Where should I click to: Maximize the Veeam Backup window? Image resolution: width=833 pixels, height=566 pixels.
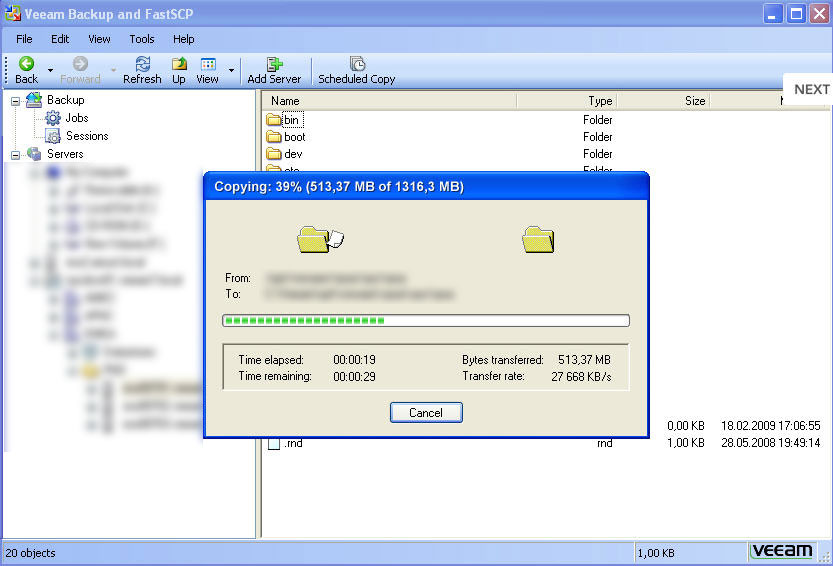(x=796, y=13)
